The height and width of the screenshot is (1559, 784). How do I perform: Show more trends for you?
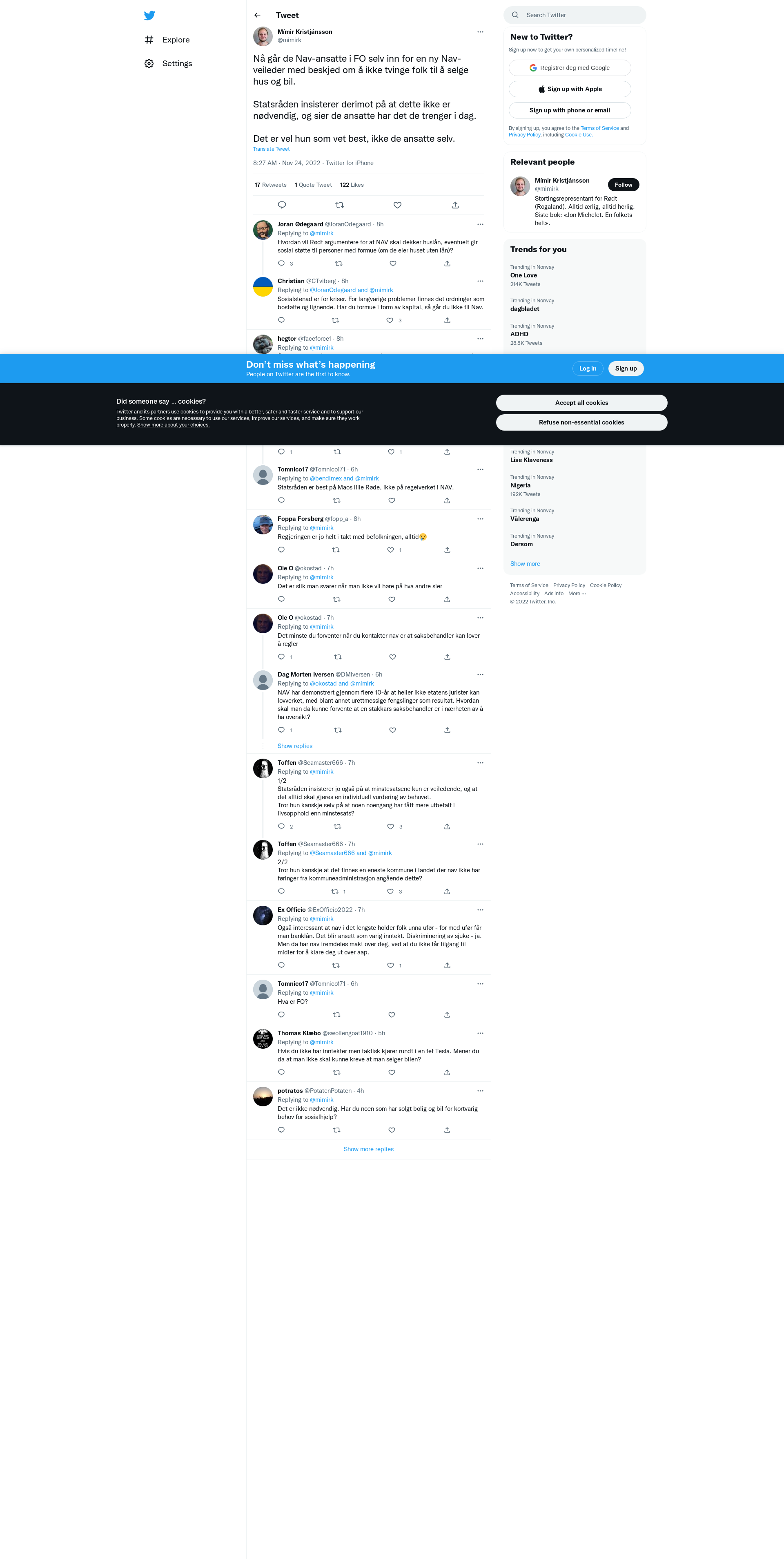click(525, 564)
